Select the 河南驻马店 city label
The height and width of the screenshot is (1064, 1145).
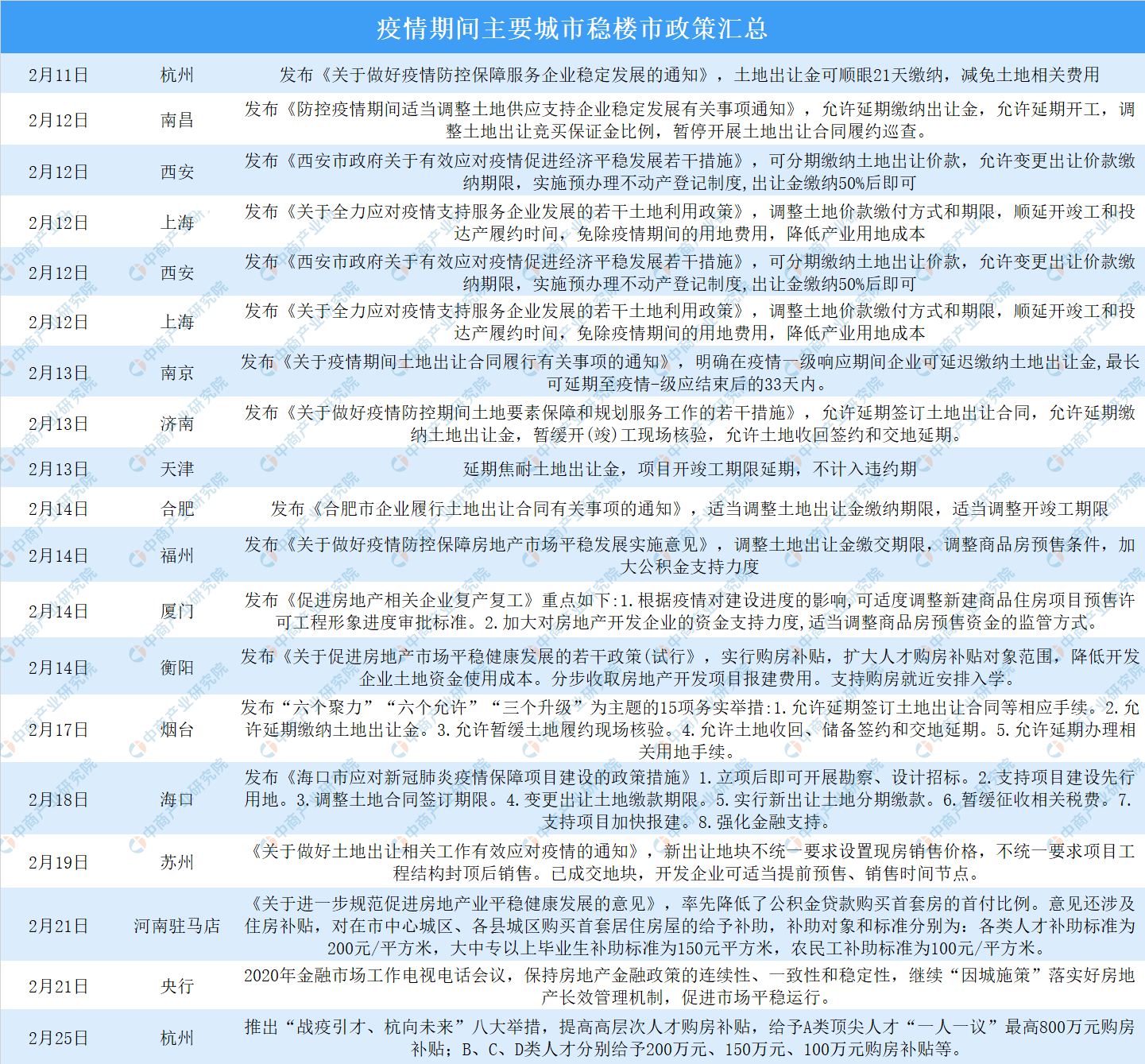point(176,926)
